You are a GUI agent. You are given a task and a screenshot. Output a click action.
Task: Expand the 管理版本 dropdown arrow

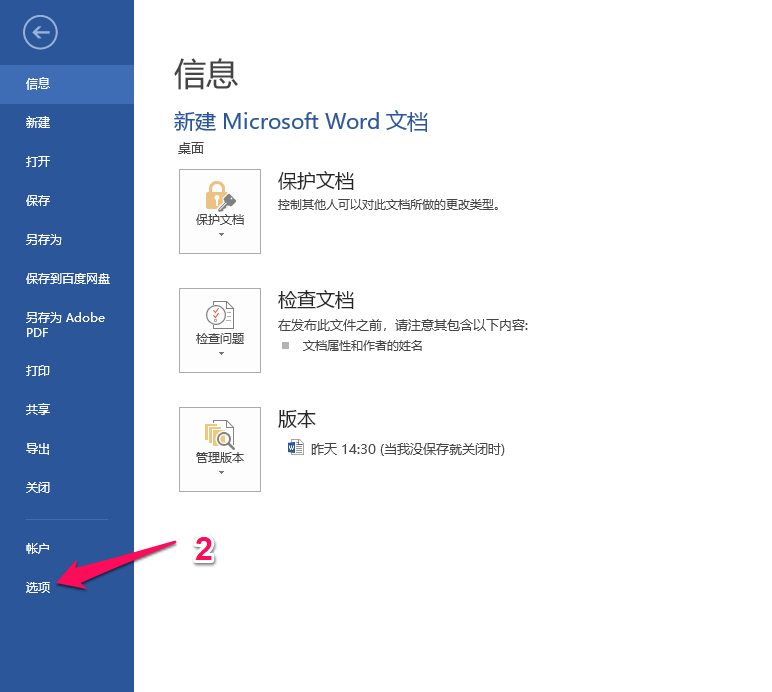(221, 472)
